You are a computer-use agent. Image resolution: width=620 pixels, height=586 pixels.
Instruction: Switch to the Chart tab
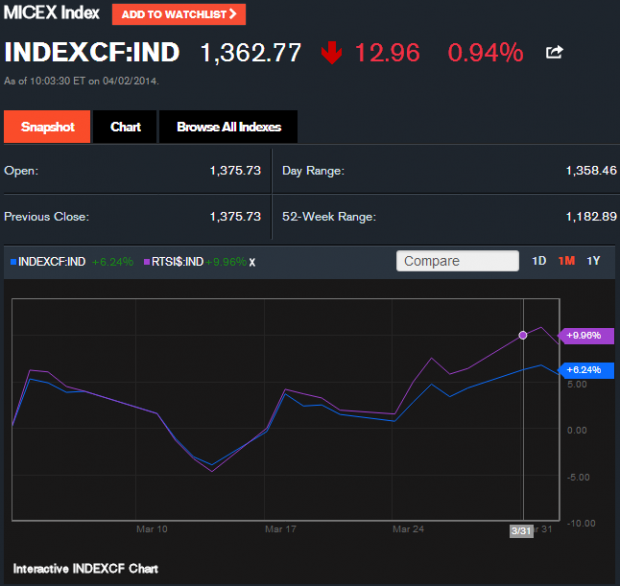[x=125, y=127]
